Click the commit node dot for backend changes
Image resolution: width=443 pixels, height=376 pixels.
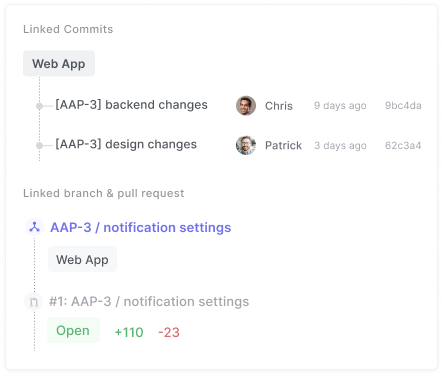click(39, 106)
